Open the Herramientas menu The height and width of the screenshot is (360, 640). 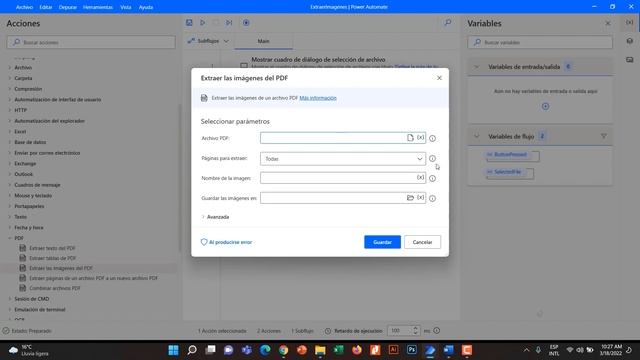[x=98, y=7]
